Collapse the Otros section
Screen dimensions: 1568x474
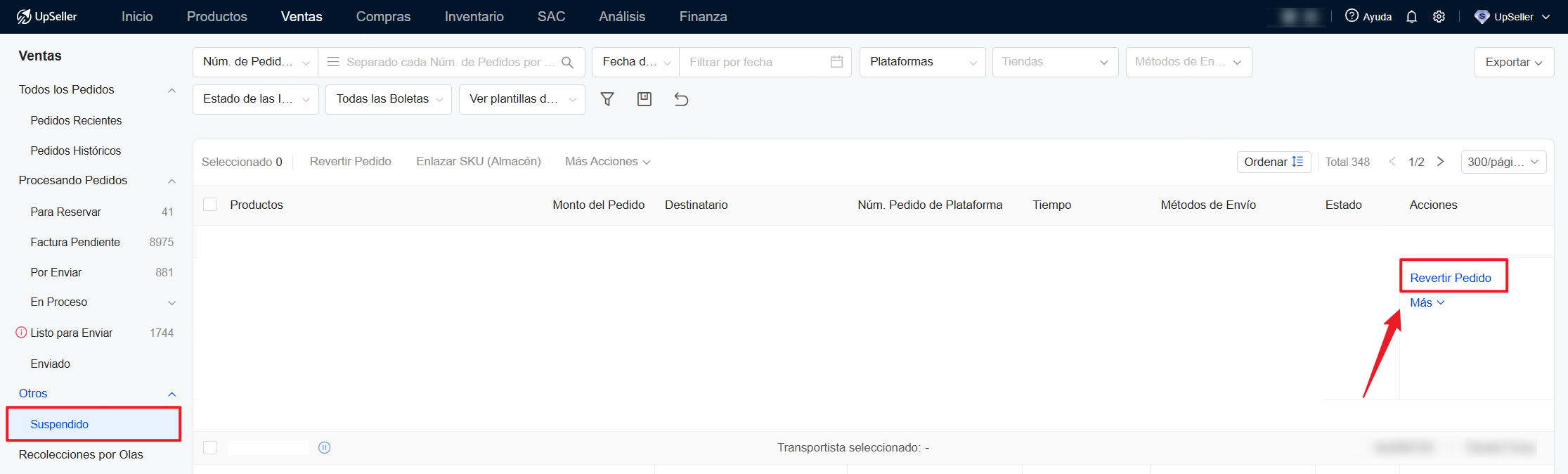click(x=171, y=394)
